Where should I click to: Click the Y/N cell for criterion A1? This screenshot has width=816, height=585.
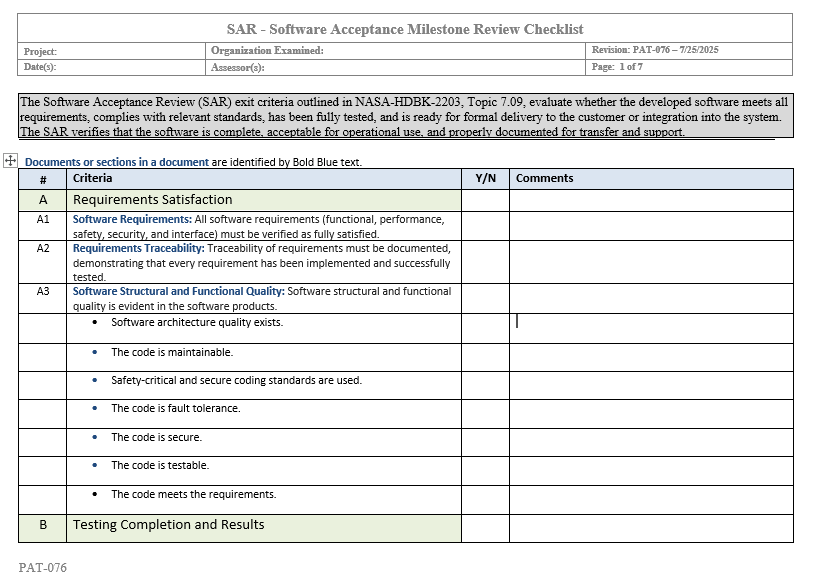(485, 225)
